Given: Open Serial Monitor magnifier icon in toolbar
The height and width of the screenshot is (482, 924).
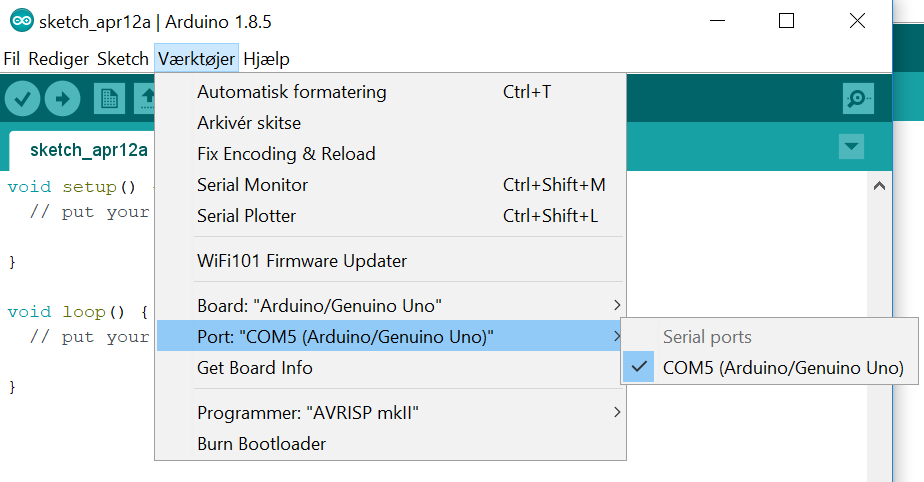Looking at the screenshot, I should click(x=858, y=98).
